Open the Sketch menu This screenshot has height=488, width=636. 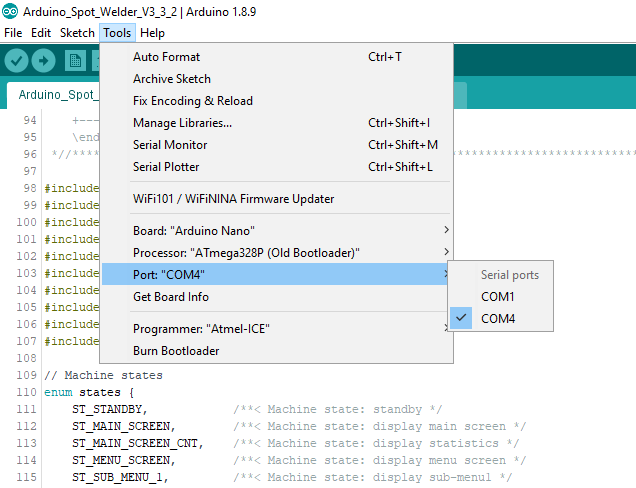click(x=77, y=33)
